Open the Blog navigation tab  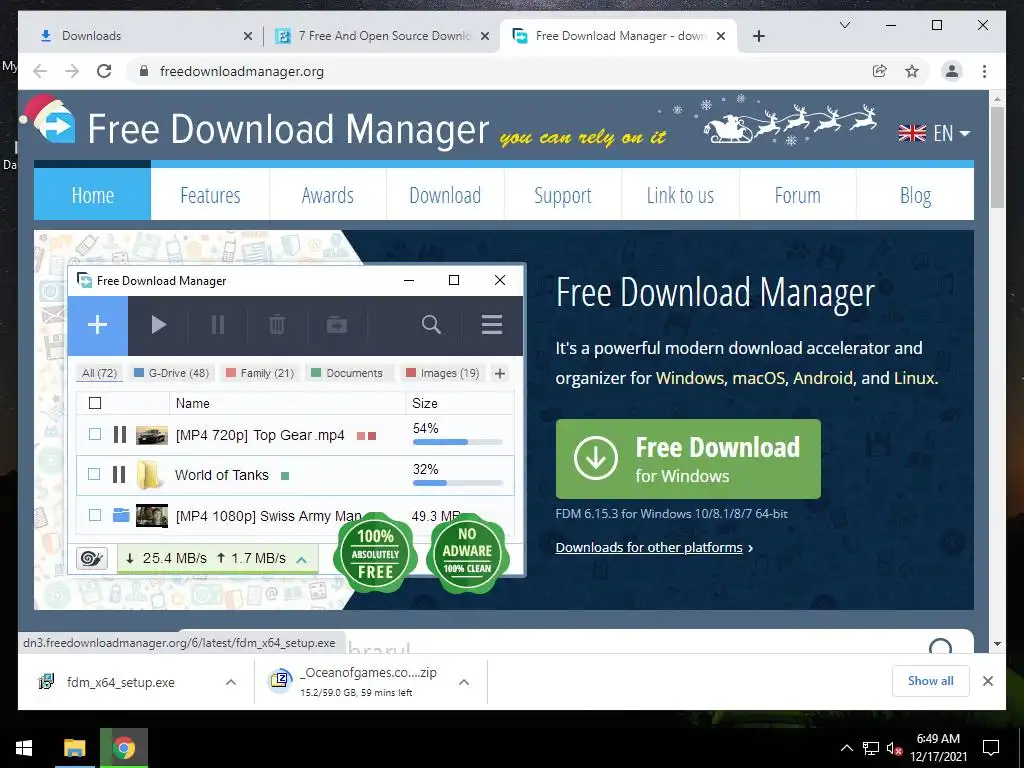916,194
